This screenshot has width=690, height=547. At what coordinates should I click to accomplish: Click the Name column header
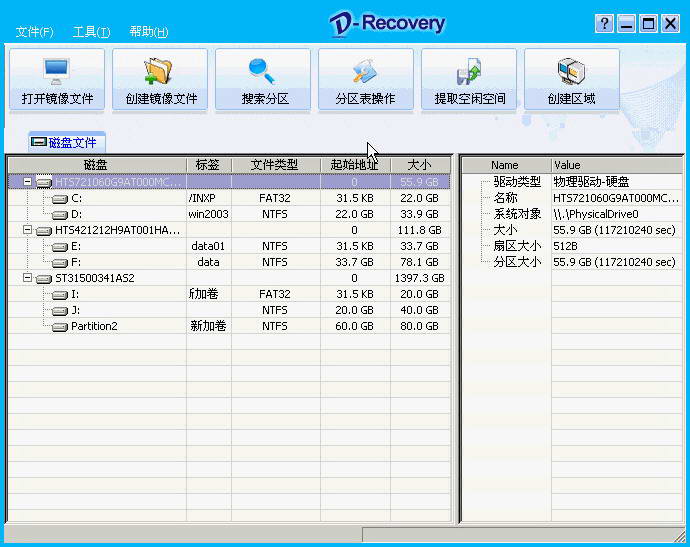pos(506,165)
